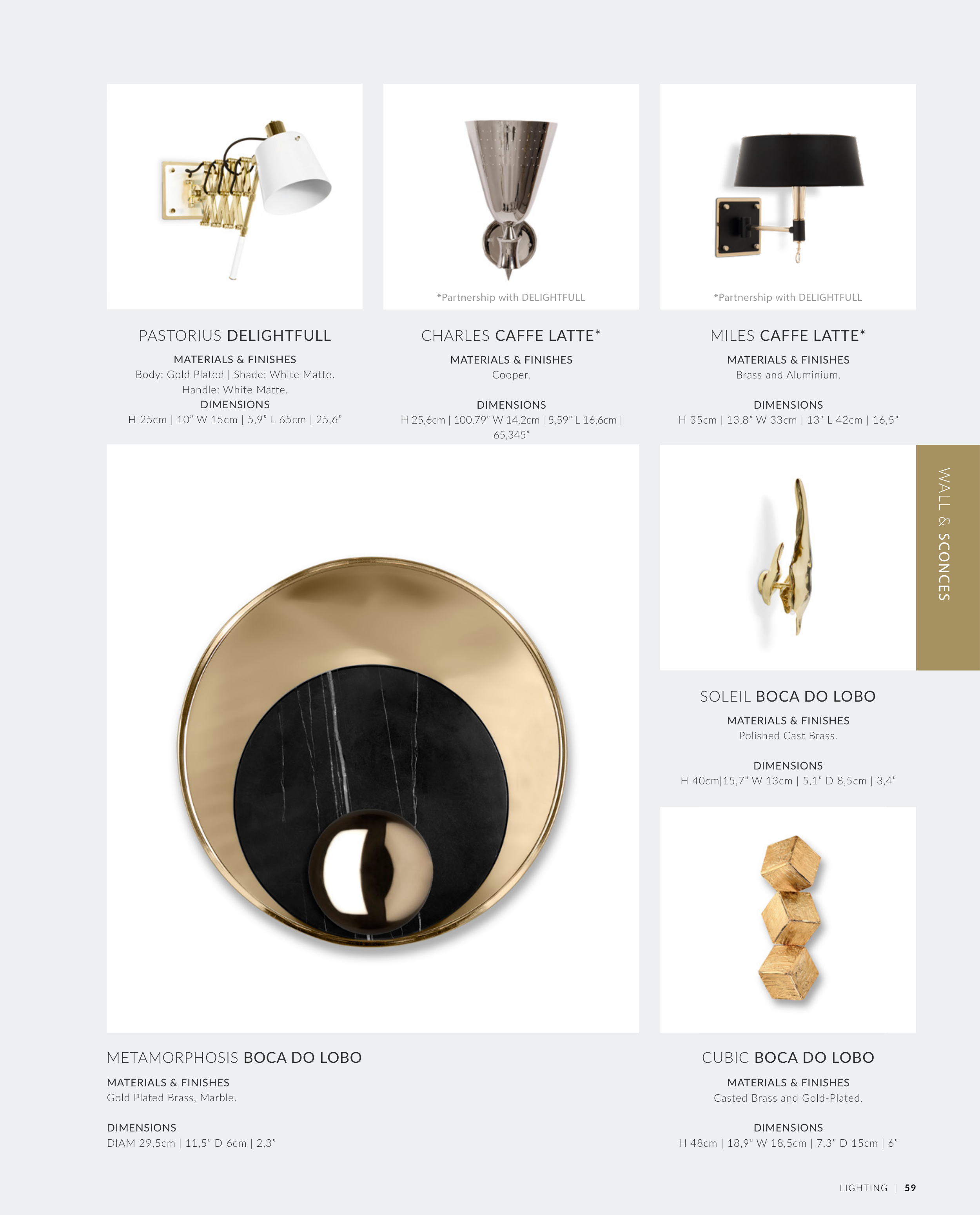Click the large Metamorphosis gold disc image
Viewport: 980px width, 1215px height.
click(x=372, y=738)
